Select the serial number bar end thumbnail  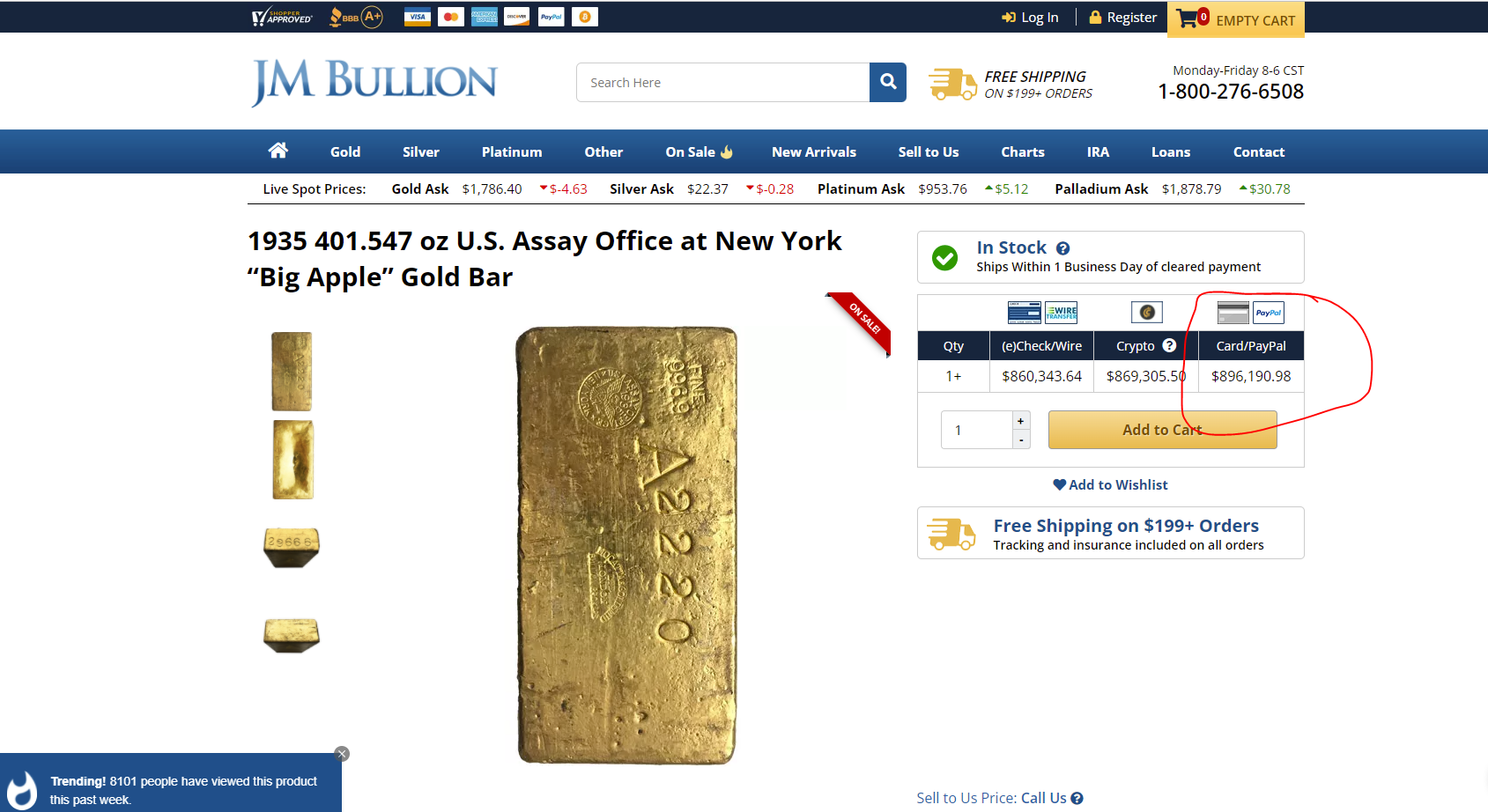coord(292,547)
